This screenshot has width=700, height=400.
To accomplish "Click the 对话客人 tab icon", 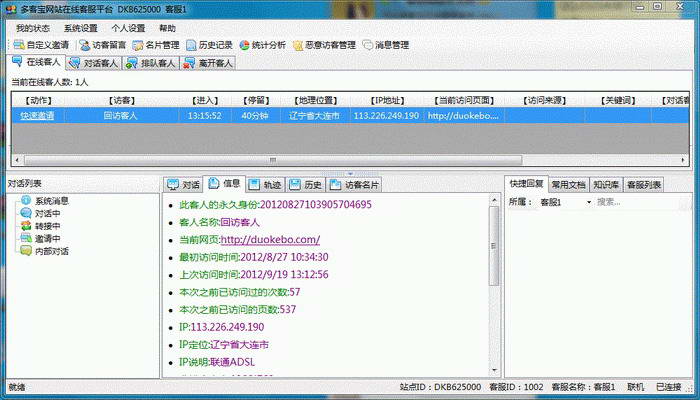I will (x=75, y=63).
